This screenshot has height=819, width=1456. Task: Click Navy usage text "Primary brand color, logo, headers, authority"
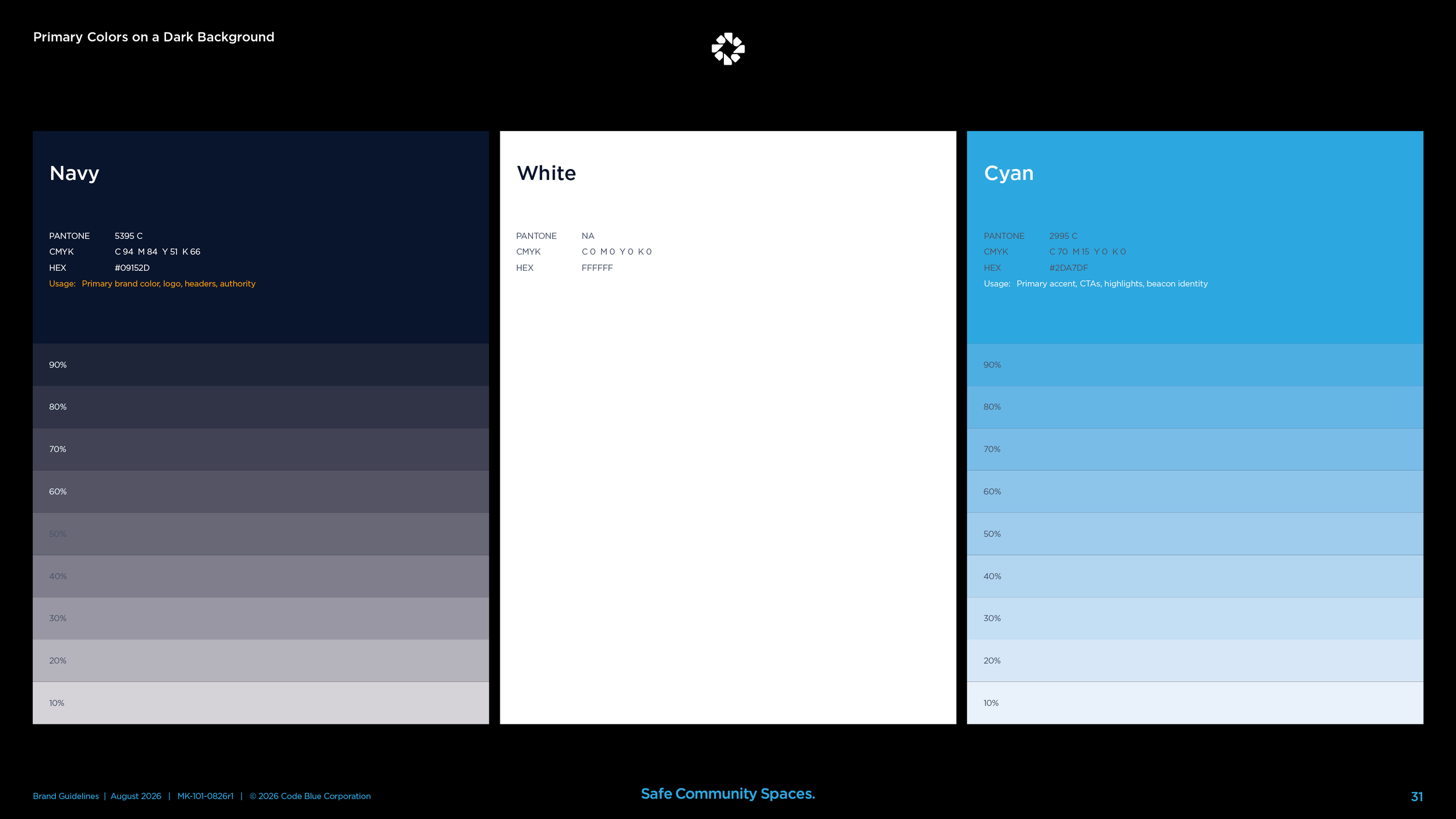click(x=169, y=284)
